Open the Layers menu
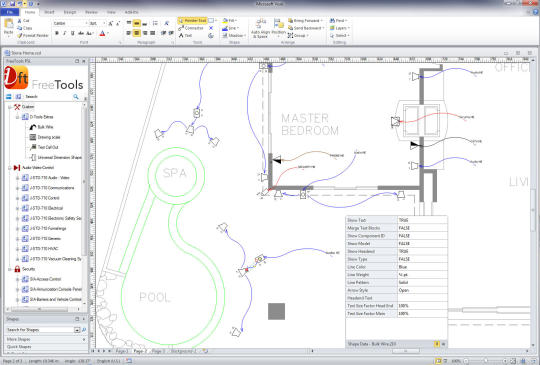This screenshot has height=365, width=540. coord(340,28)
